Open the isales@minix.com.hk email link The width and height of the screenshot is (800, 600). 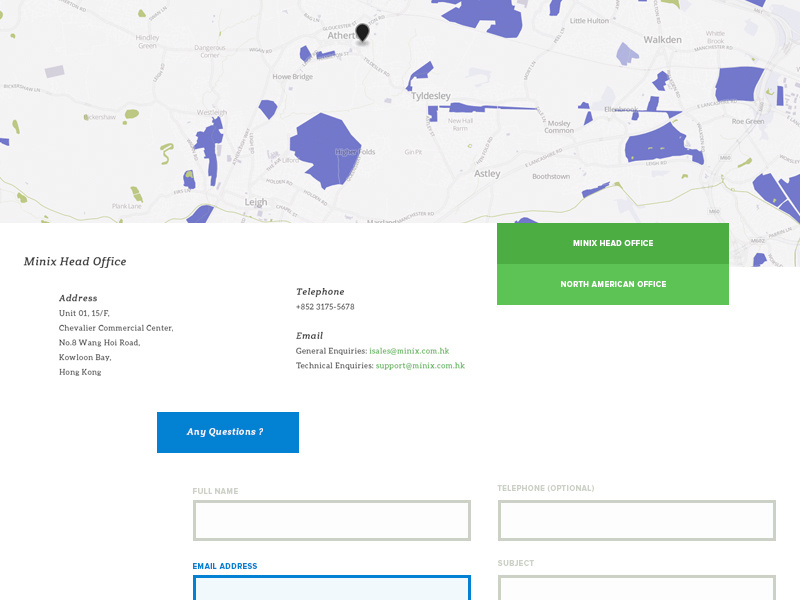coord(409,351)
